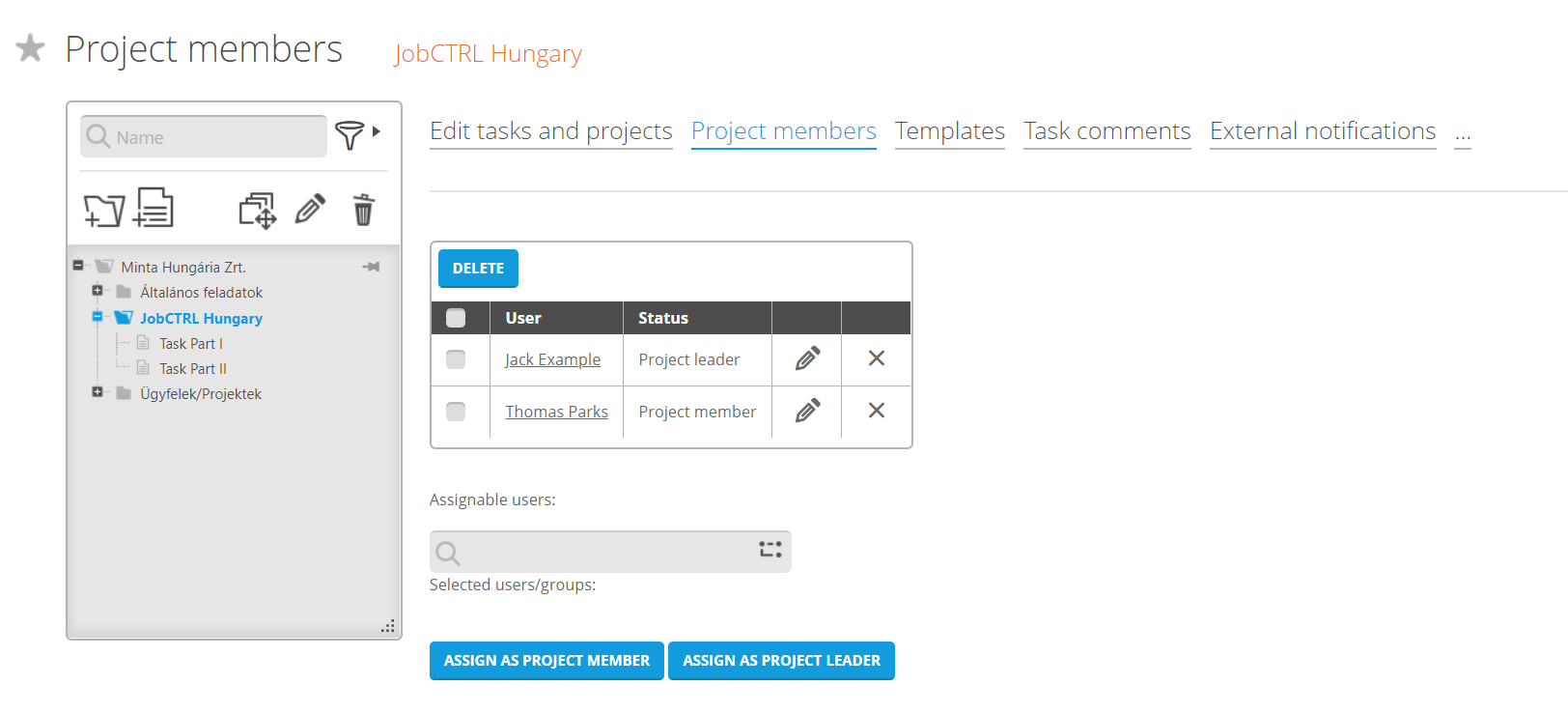Open the user list picker icon
The height and width of the screenshot is (714, 1568).
pos(770,550)
